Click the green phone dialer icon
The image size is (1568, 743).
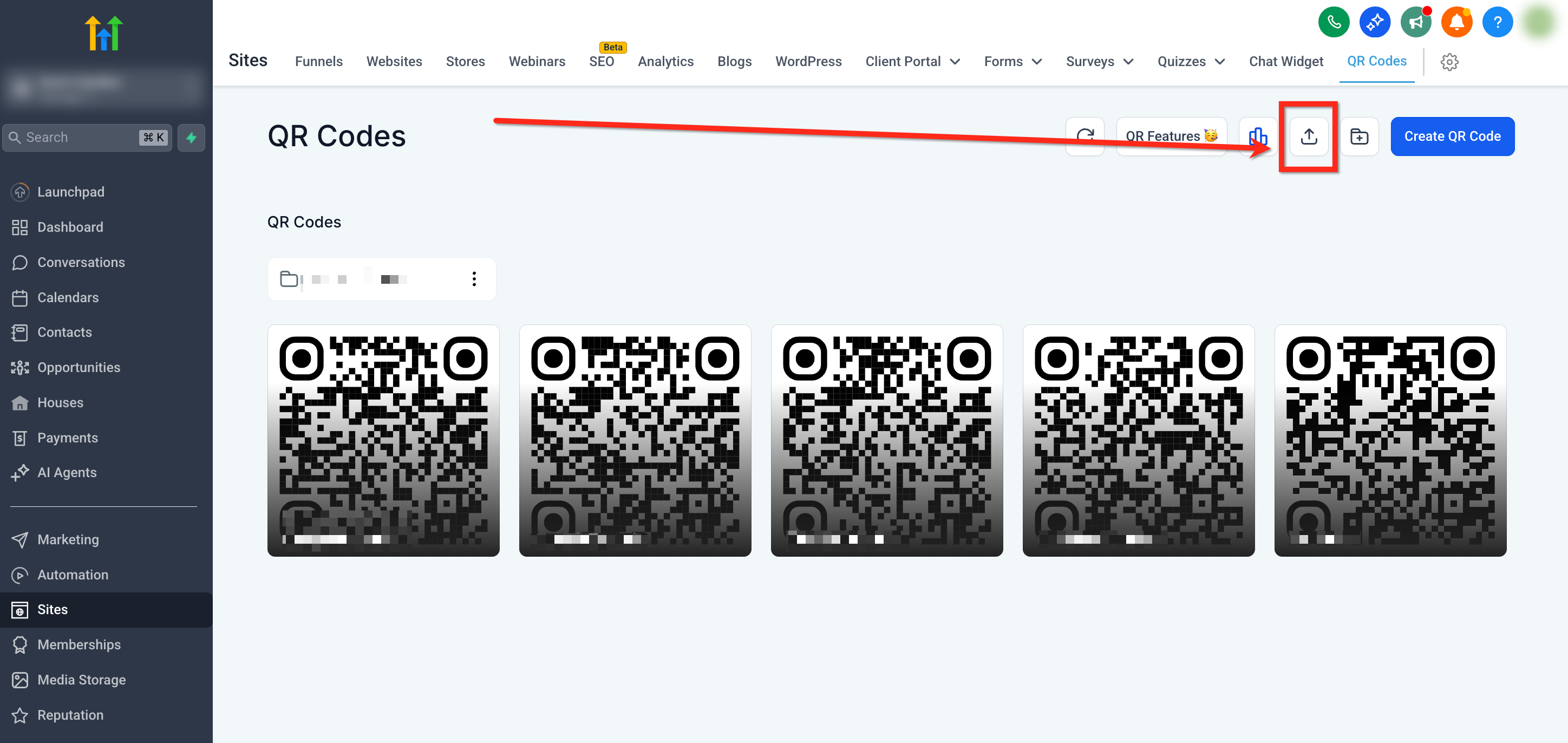click(1333, 23)
